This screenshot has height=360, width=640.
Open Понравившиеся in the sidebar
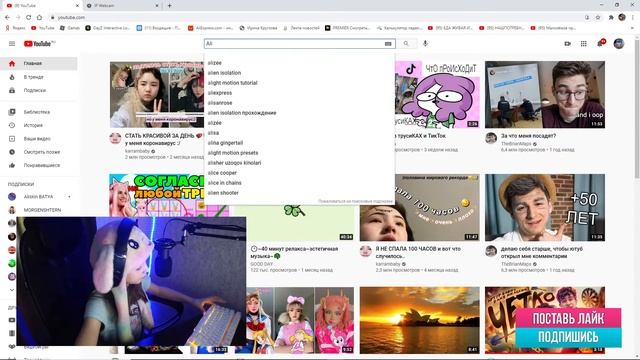(39, 165)
